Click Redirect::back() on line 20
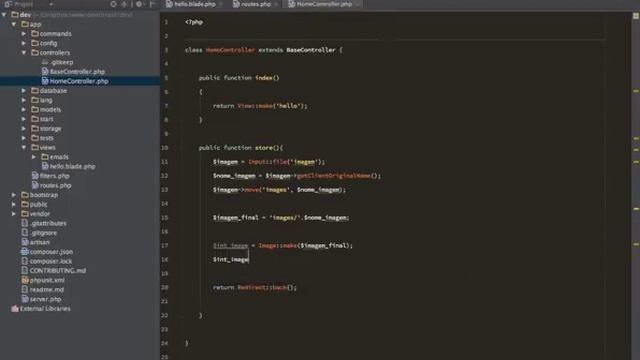The width and height of the screenshot is (640, 360). tap(267, 287)
